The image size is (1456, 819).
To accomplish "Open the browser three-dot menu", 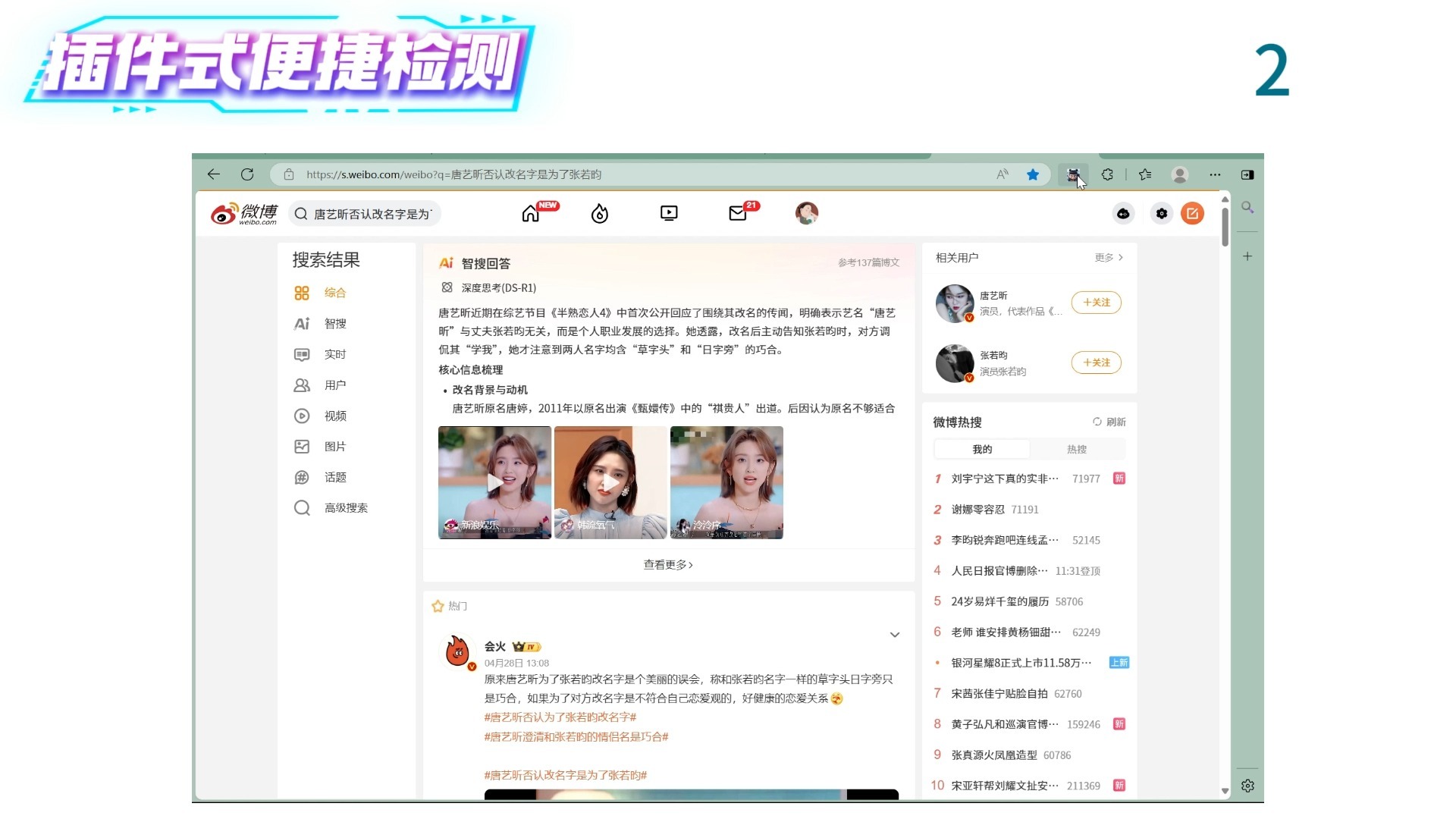I will (x=1215, y=174).
